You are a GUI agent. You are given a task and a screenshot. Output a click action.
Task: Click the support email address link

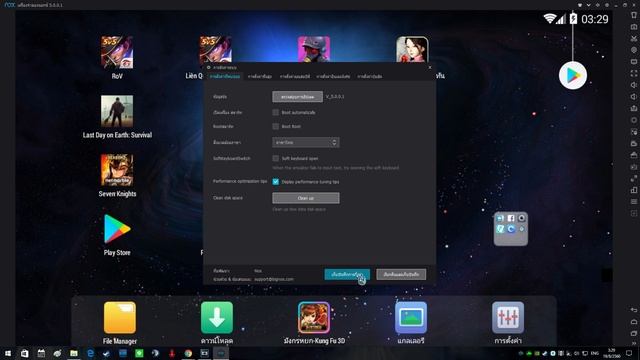[274, 279]
